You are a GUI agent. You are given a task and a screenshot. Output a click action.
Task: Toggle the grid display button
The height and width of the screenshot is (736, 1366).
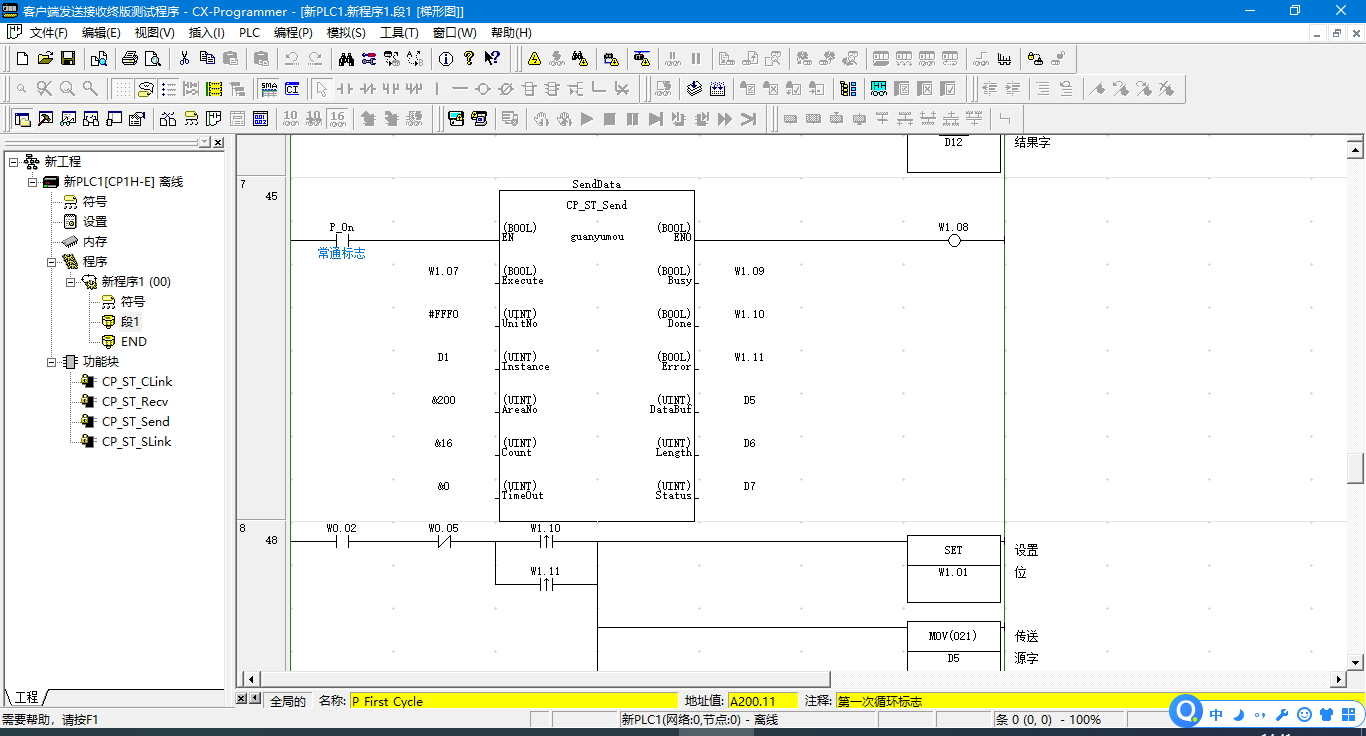[121, 89]
